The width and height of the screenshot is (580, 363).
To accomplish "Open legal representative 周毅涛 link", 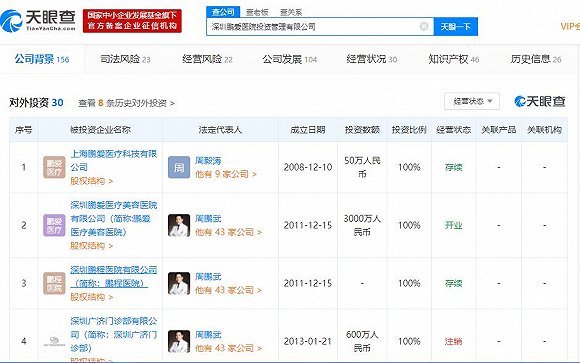I will coord(208,161).
